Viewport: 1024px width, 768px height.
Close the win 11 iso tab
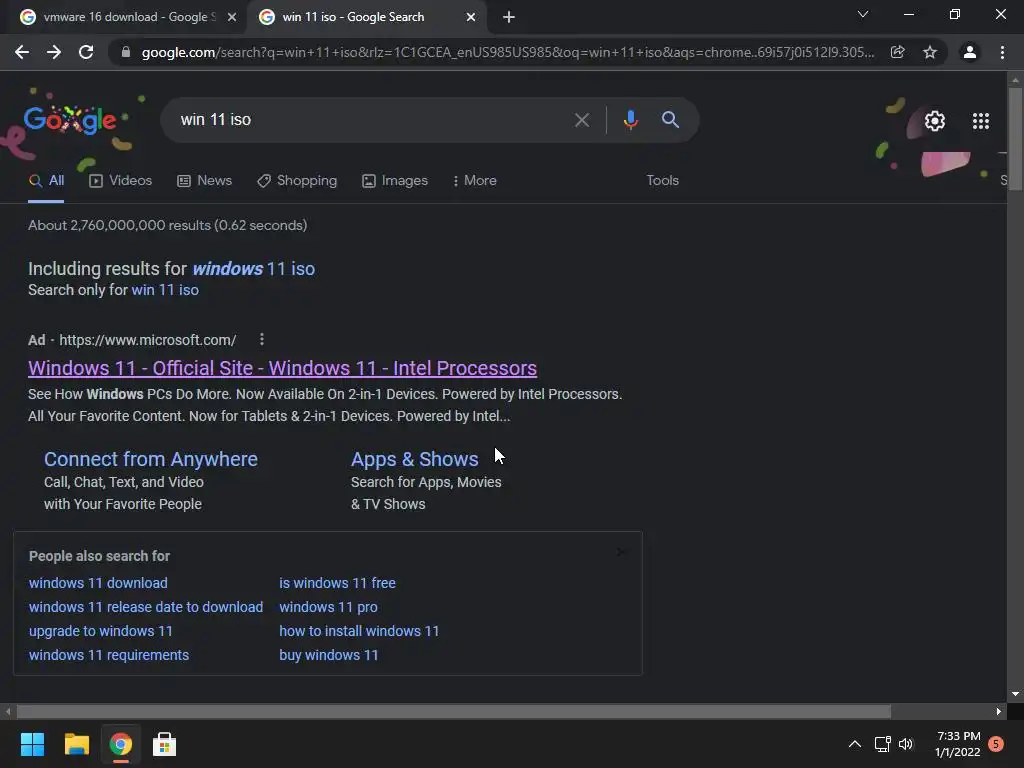point(471,17)
